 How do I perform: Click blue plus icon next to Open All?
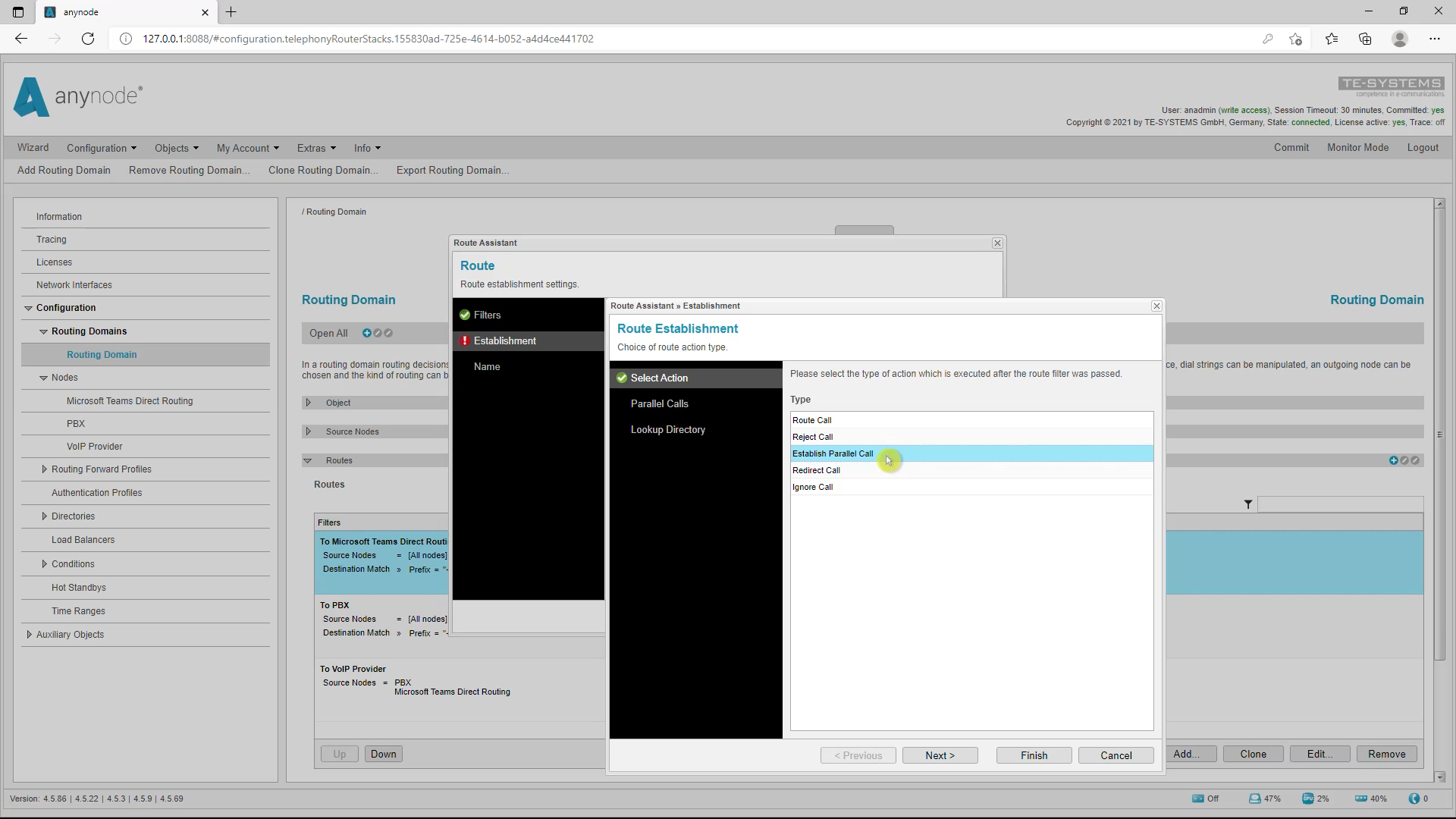(367, 333)
